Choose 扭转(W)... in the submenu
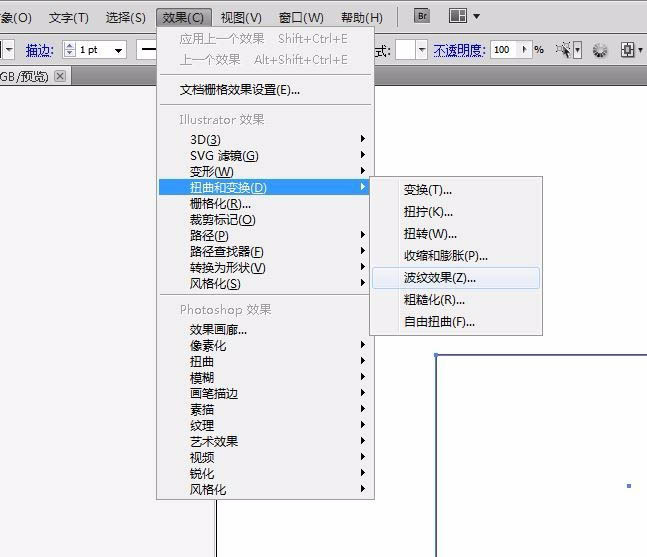The height and width of the screenshot is (557, 647). click(456, 234)
